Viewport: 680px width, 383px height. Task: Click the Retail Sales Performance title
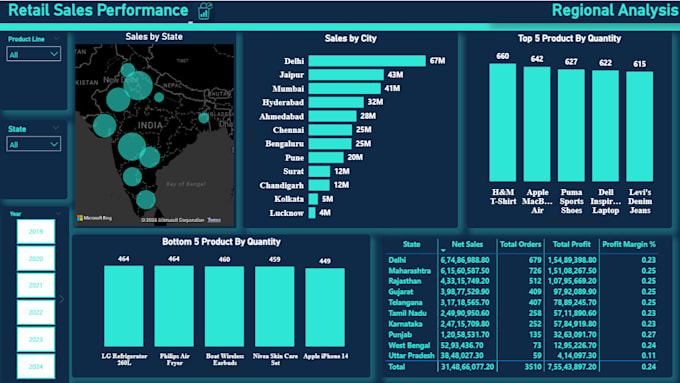click(x=98, y=10)
